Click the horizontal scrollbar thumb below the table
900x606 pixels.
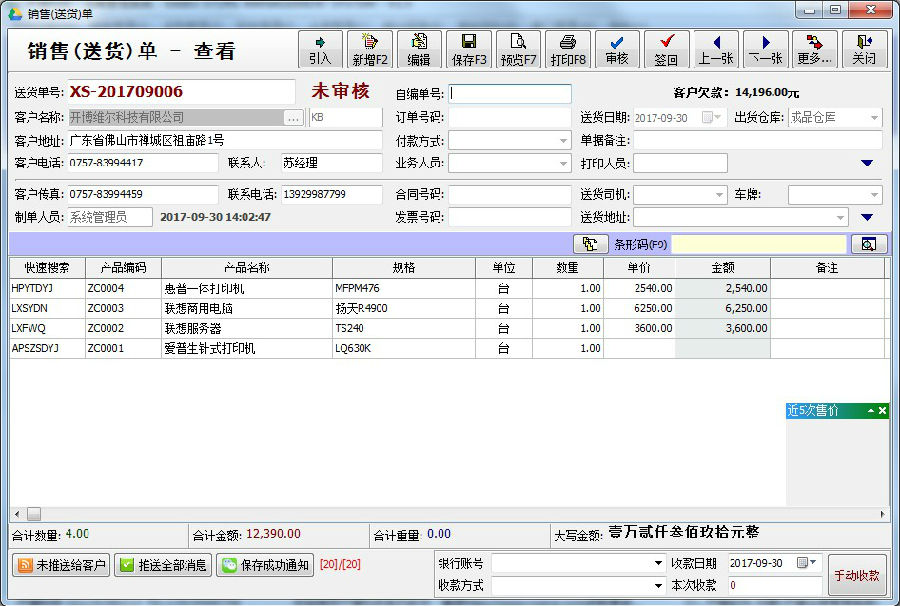[34, 514]
